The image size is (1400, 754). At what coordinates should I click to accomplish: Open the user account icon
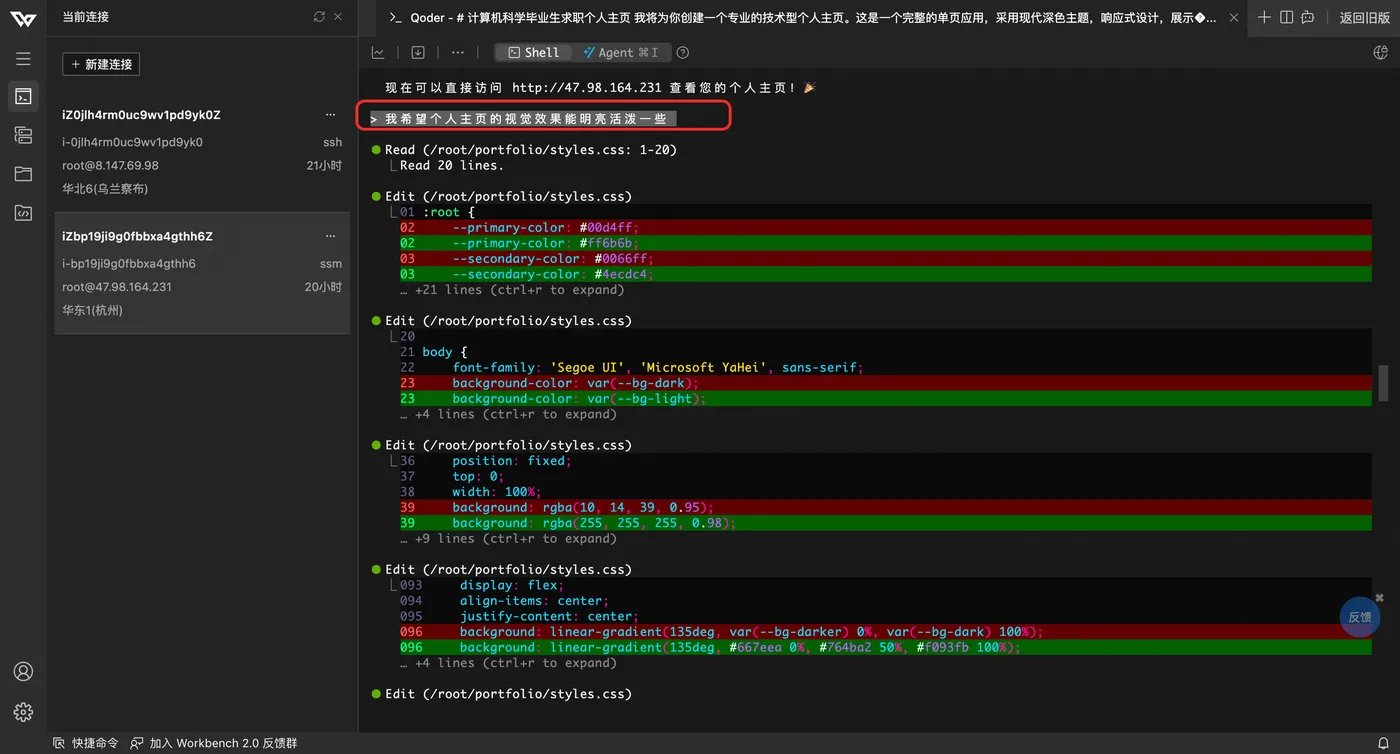coord(23,672)
